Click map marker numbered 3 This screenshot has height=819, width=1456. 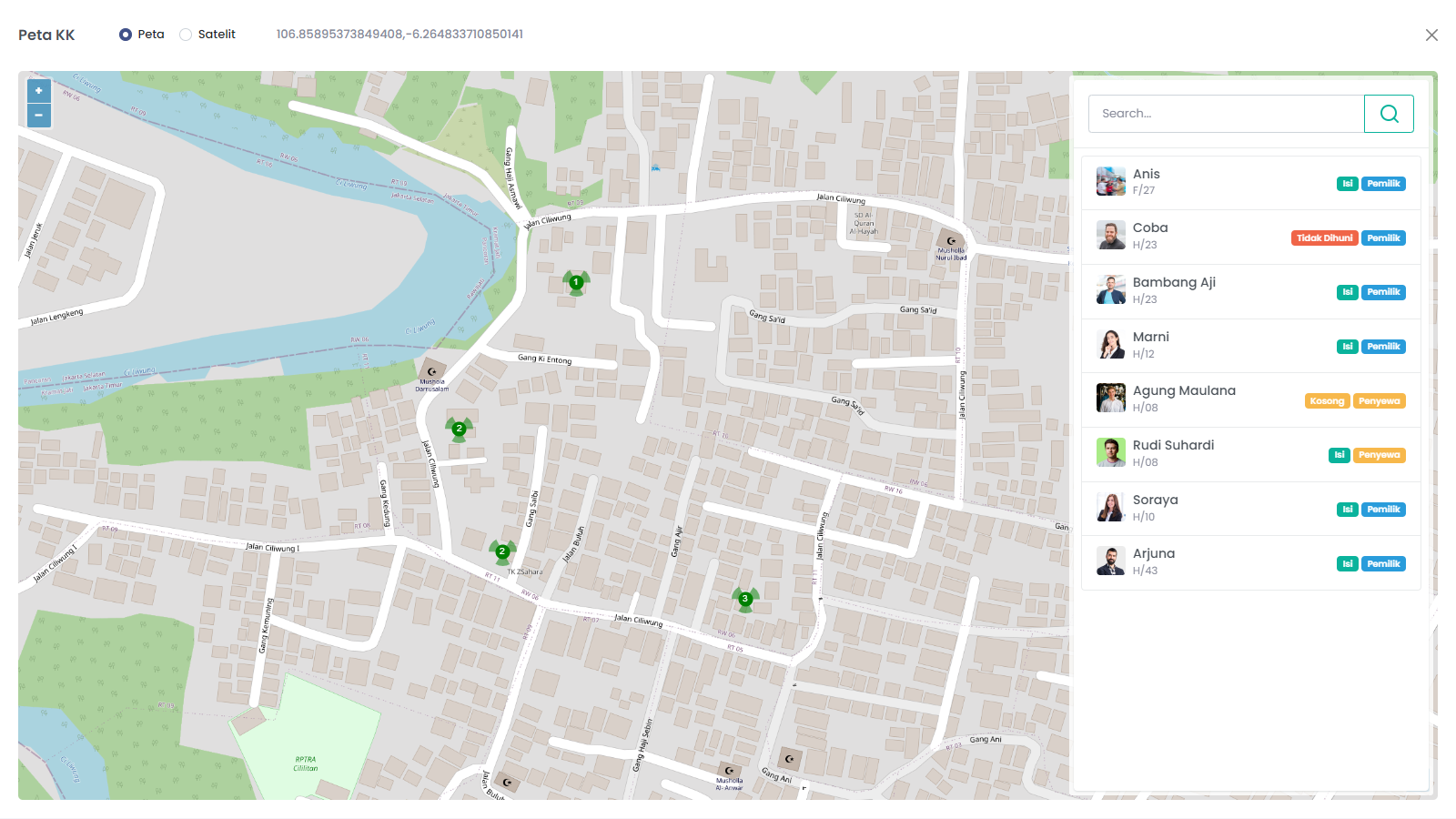745,599
